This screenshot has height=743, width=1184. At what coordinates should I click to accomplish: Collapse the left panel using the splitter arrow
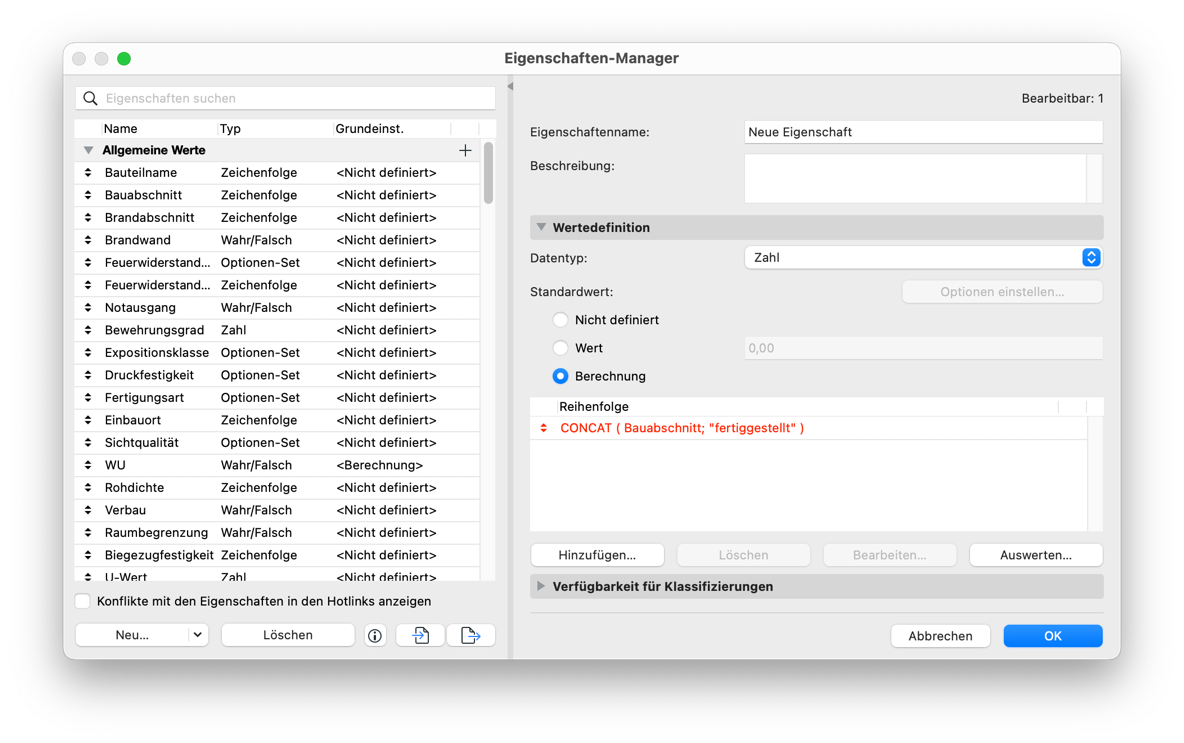510,87
